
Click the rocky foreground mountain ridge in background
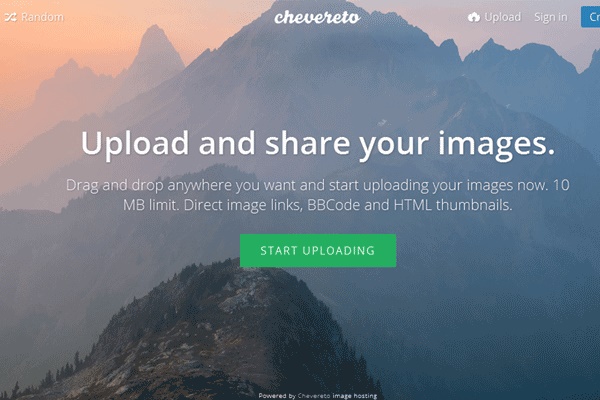[214, 337]
